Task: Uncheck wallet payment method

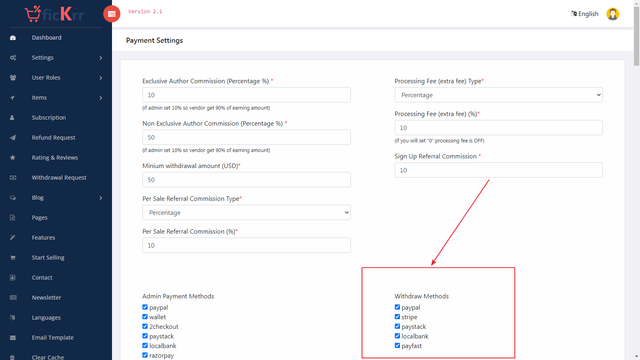Action: pyautogui.click(x=145, y=317)
